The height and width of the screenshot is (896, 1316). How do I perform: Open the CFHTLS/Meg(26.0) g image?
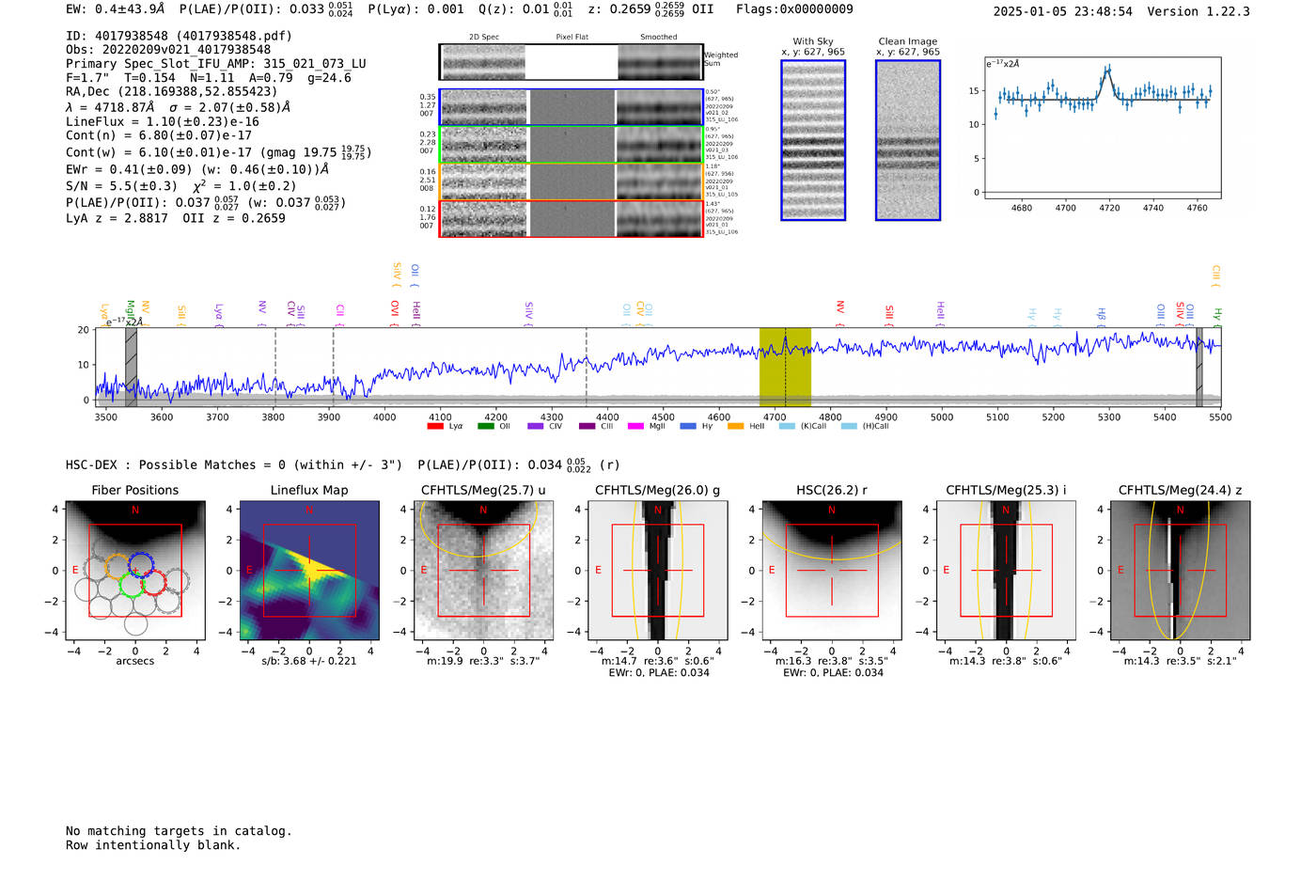(658, 571)
